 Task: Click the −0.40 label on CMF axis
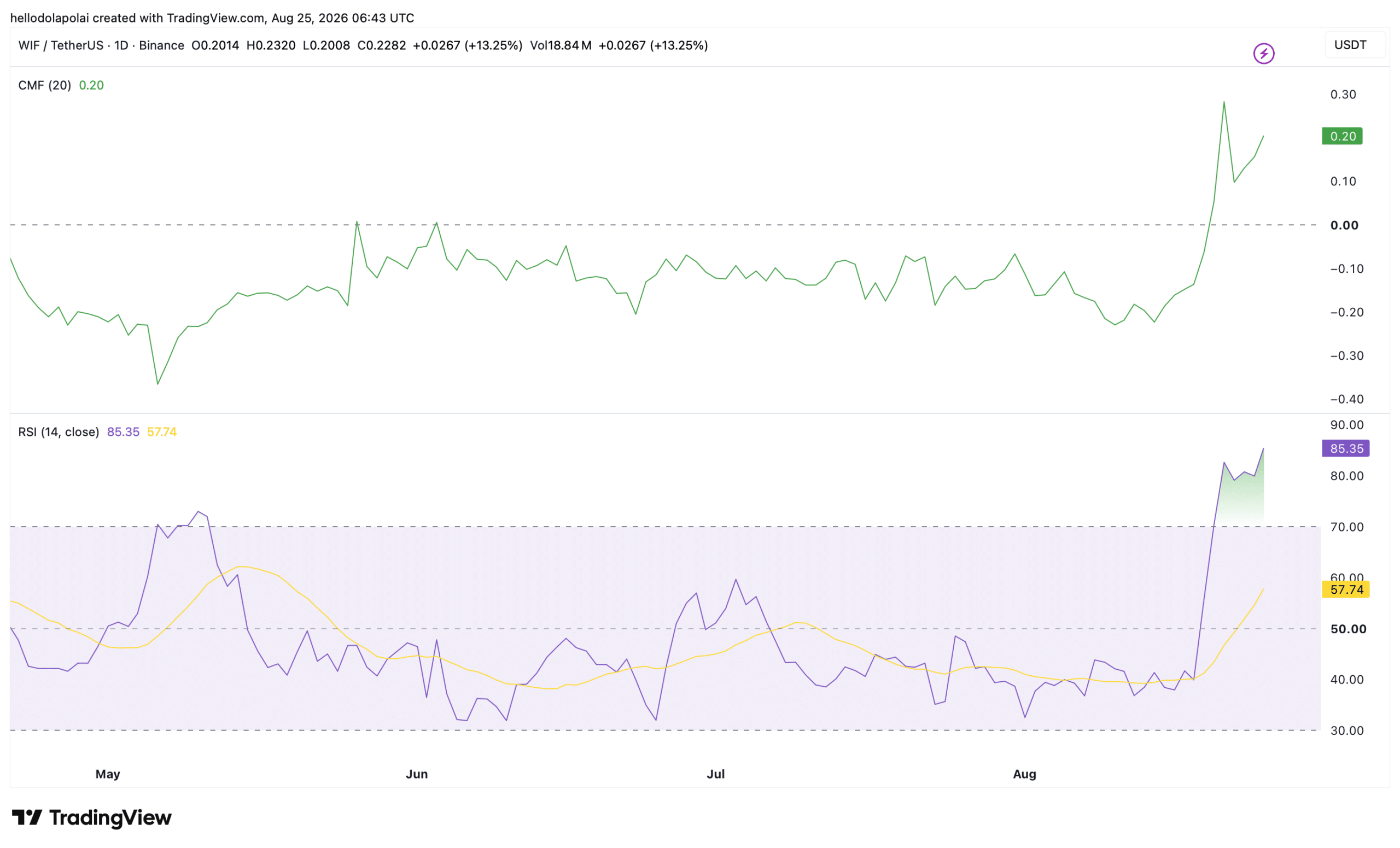1346,399
